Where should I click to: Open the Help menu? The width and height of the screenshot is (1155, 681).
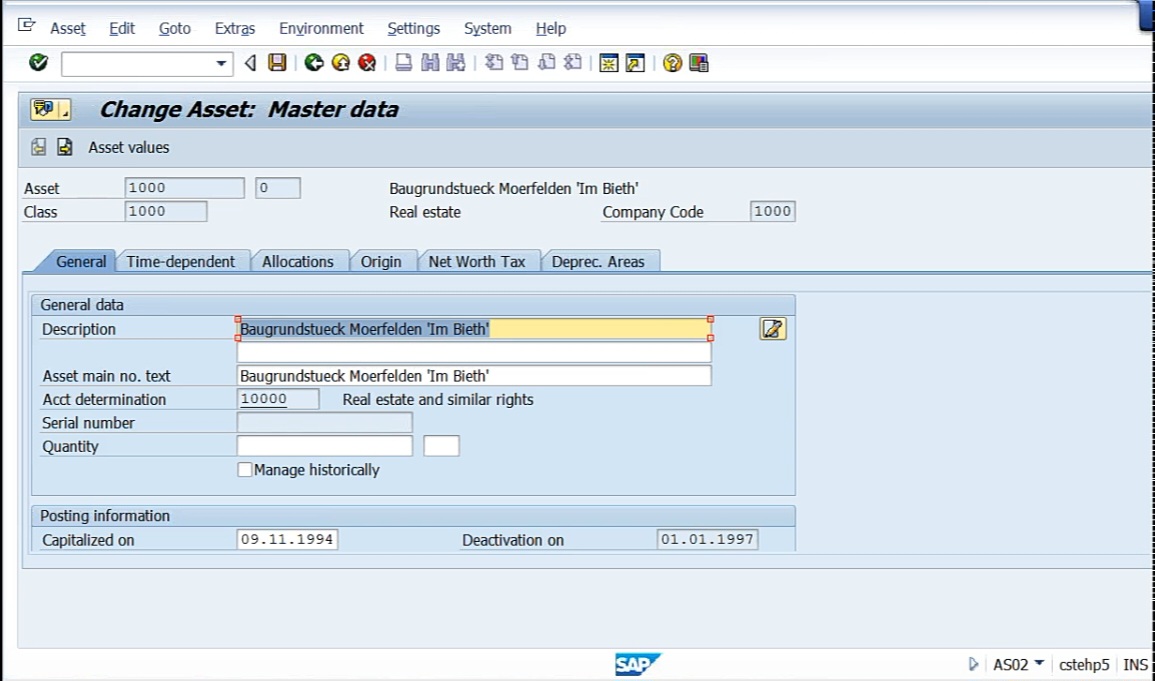[x=550, y=29]
